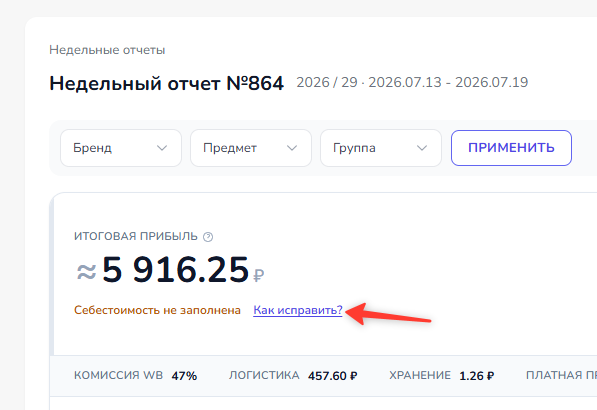
Task: Apply filters with the ПРИМЕНИТЬ button
Action: (x=511, y=148)
